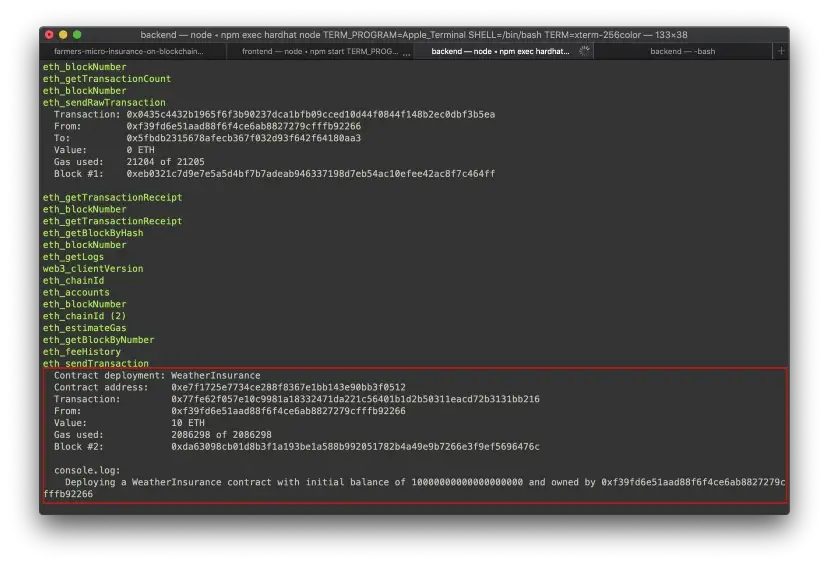Viewport: 828px width, 566px height.
Task: Click the busy spinner on the active backend tab
Action: point(583,51)
